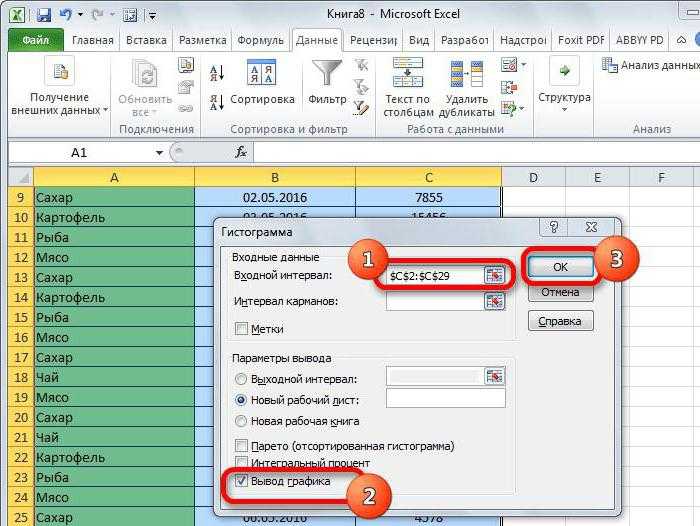Click the Data Validation icon

tap(509, 65)
